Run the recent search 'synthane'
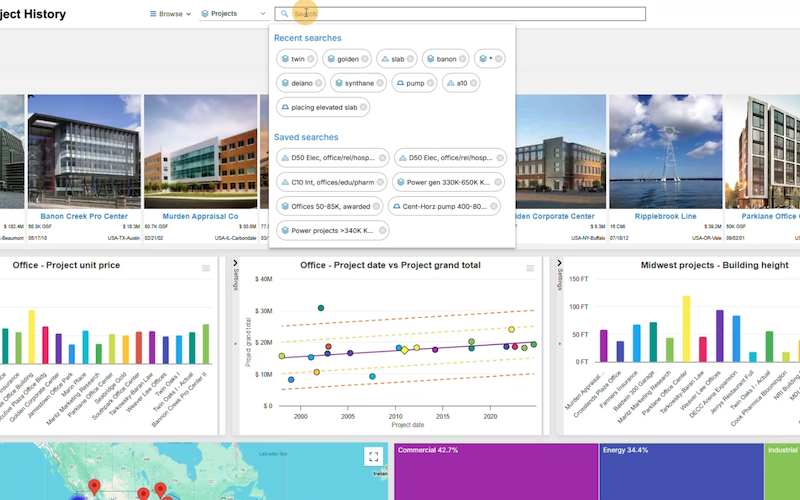800x500 pixels. tap(359, 83)
